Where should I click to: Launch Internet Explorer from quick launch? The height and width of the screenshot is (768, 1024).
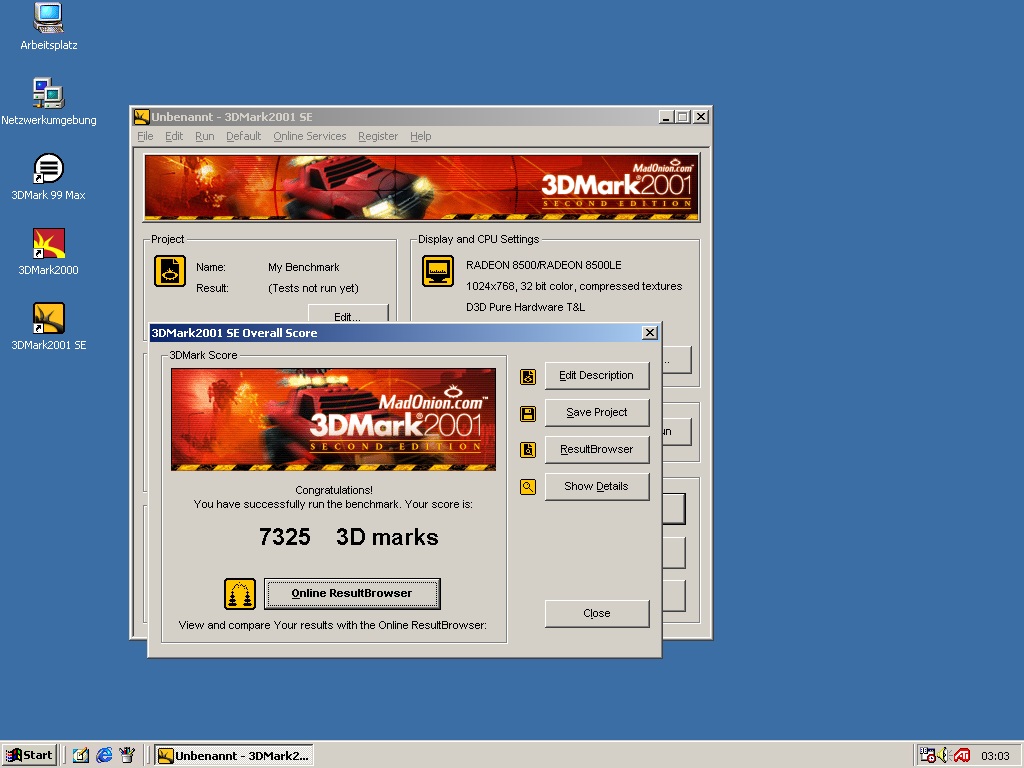pyautogui.click(x=104, y=756)
